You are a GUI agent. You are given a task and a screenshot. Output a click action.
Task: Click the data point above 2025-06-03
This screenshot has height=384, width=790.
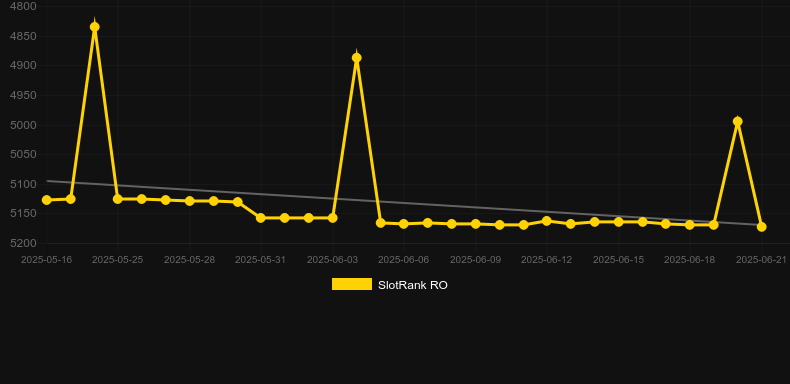(x=333, y=218)
